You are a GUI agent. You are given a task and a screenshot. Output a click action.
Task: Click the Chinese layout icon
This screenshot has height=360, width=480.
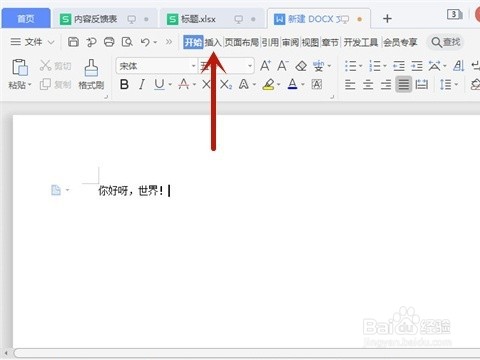pos(434,66)
